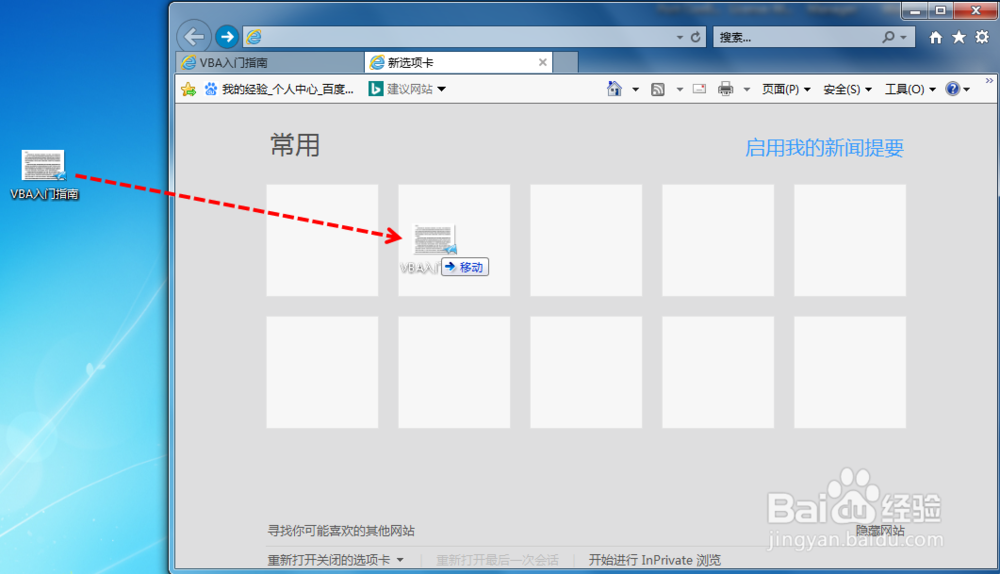Screen dimensions: 1000x574
Task: Click the printer icon
Action: (x=725, y=89)
